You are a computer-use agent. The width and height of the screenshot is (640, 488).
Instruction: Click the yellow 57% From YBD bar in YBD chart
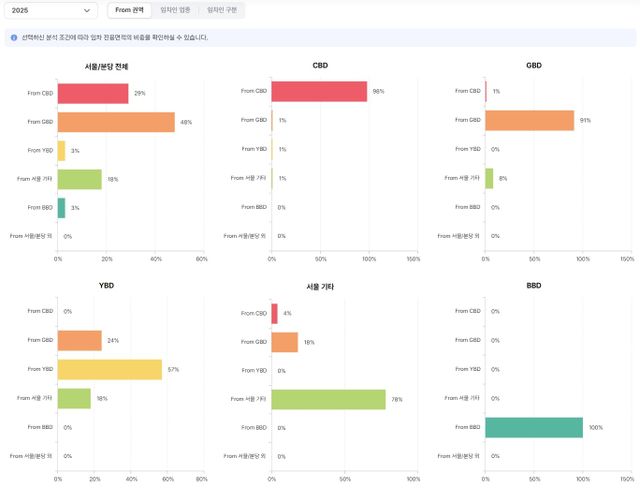pos(110,369)
